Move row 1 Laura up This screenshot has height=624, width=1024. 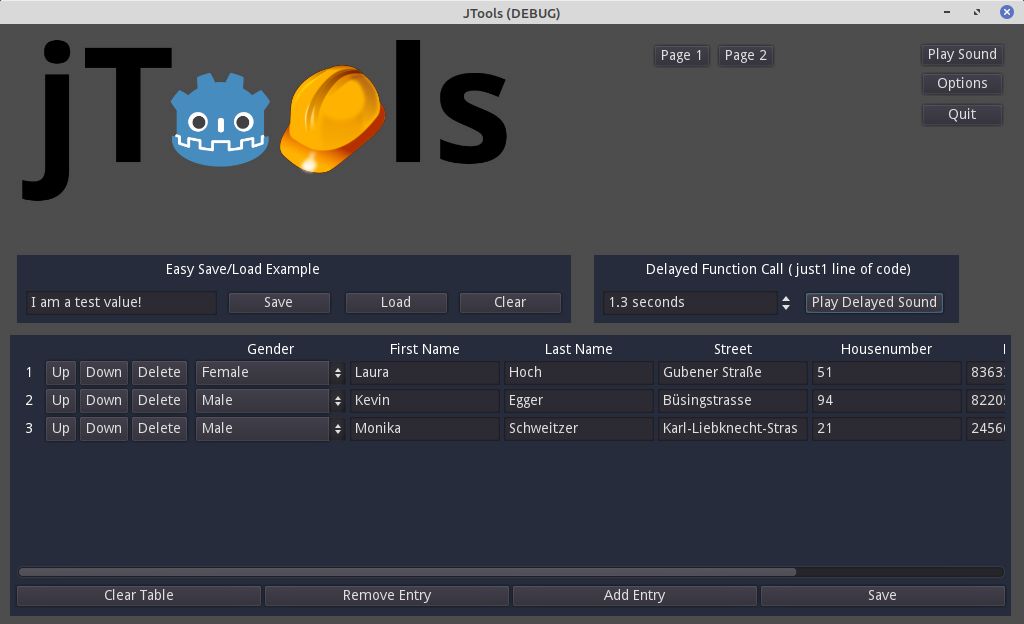[61, 372]
